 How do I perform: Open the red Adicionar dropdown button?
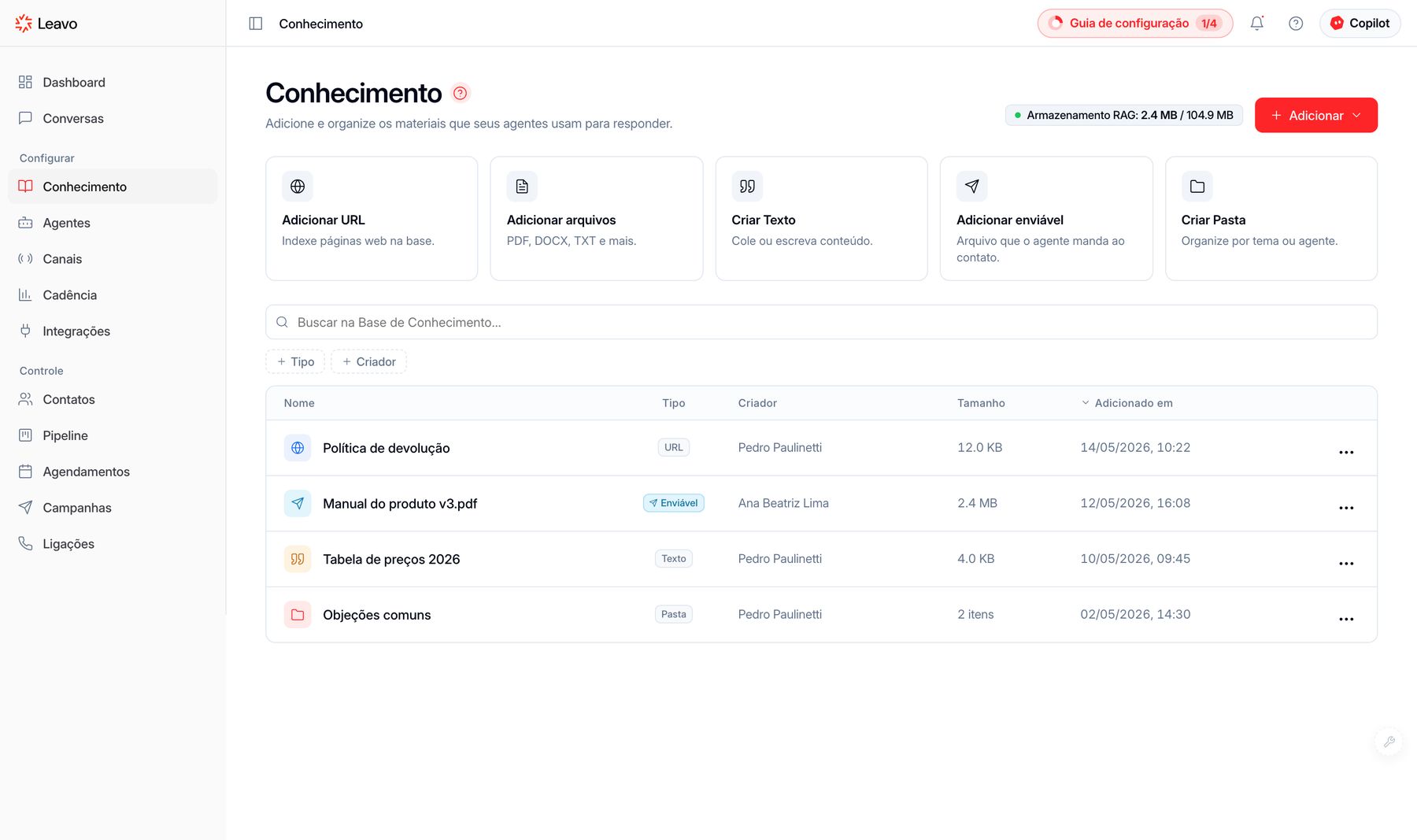coord(1316,115)
